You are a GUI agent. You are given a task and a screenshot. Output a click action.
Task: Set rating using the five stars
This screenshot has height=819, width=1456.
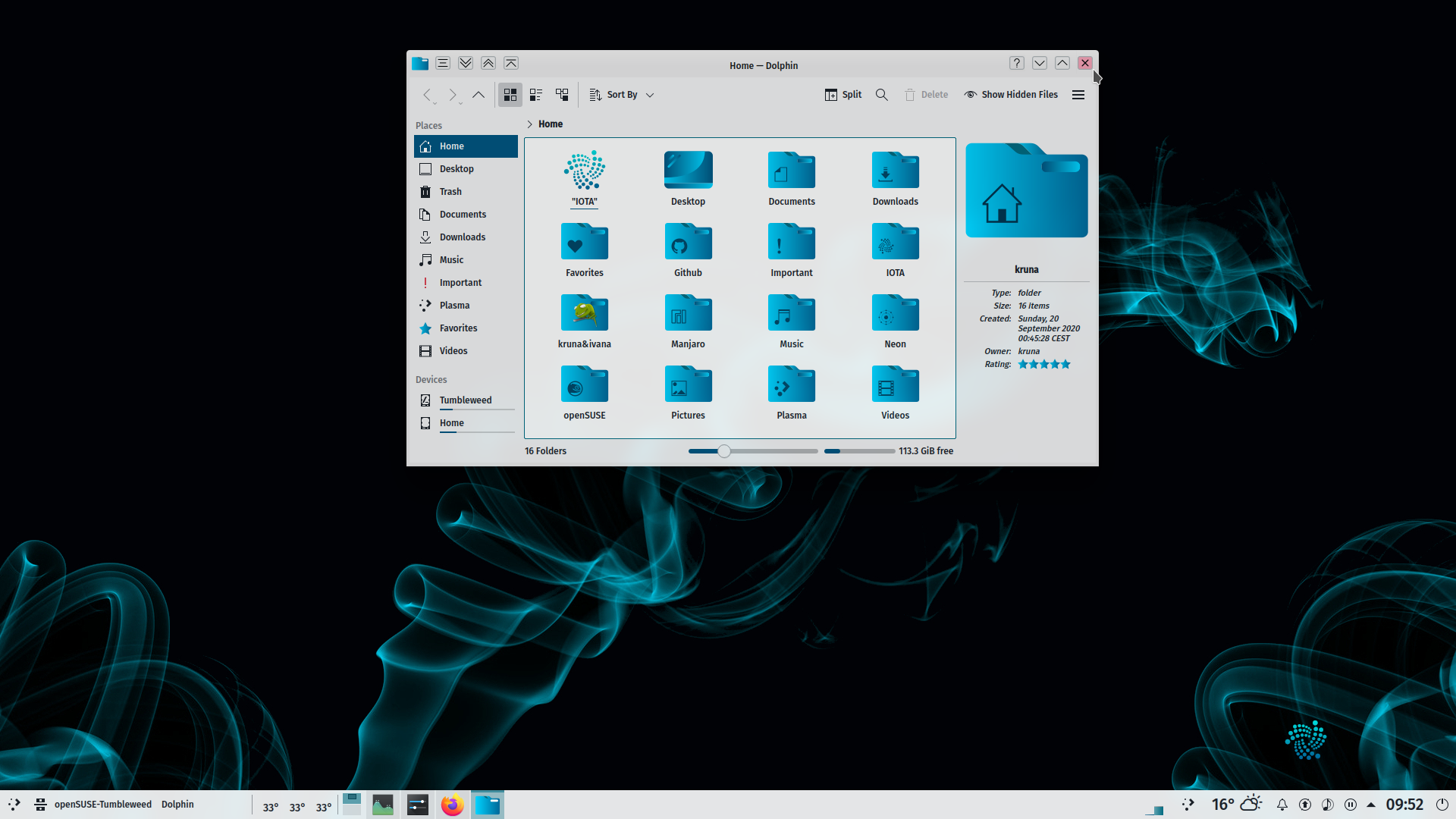[x=1044, y=365]
